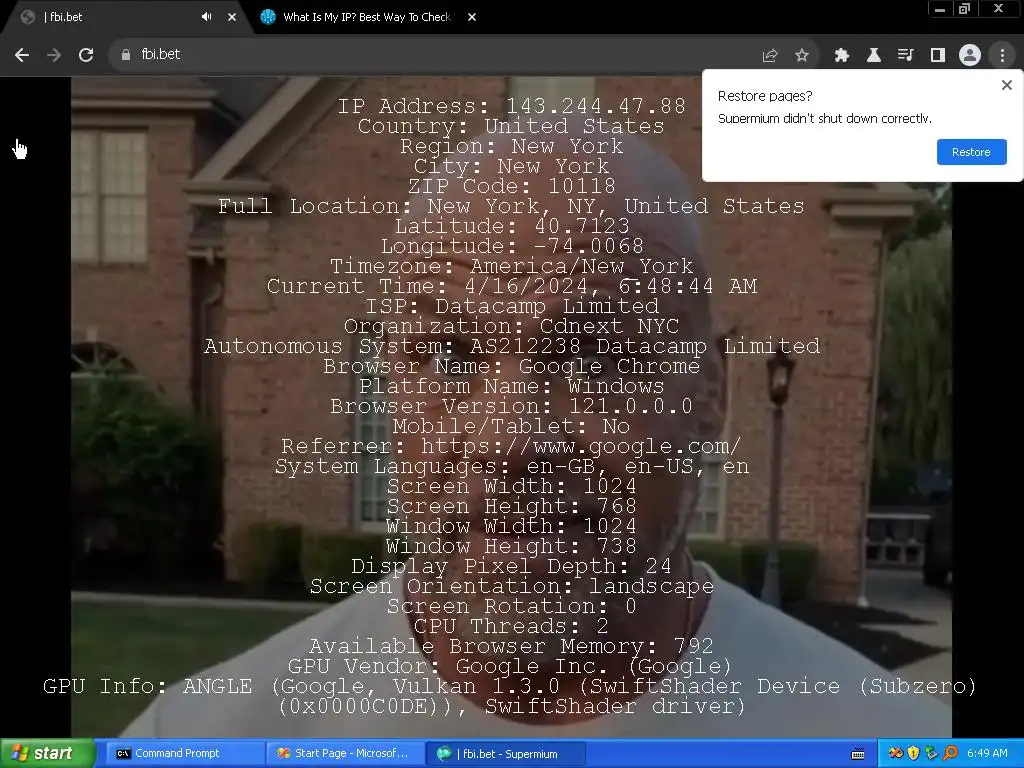The width and height of the screenshot is (1024, 768).
Task: Click the "ISP: Datacamp Limited" line
Action: (511, 306)
